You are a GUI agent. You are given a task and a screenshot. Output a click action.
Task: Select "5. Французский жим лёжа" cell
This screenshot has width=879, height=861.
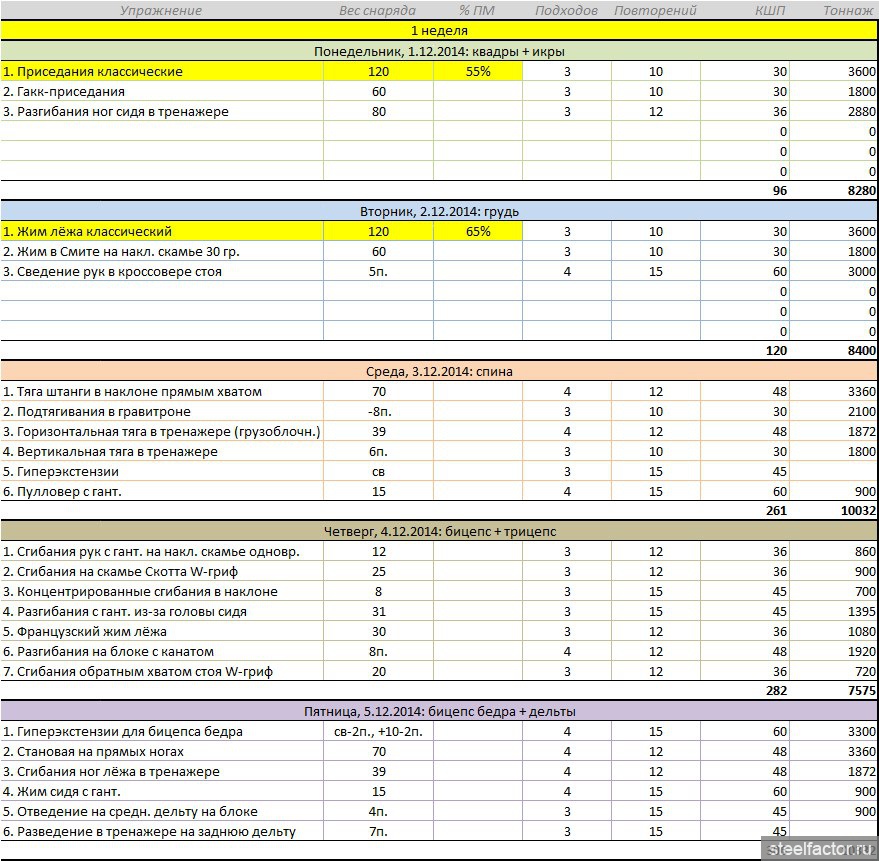[x=162, y=632]
